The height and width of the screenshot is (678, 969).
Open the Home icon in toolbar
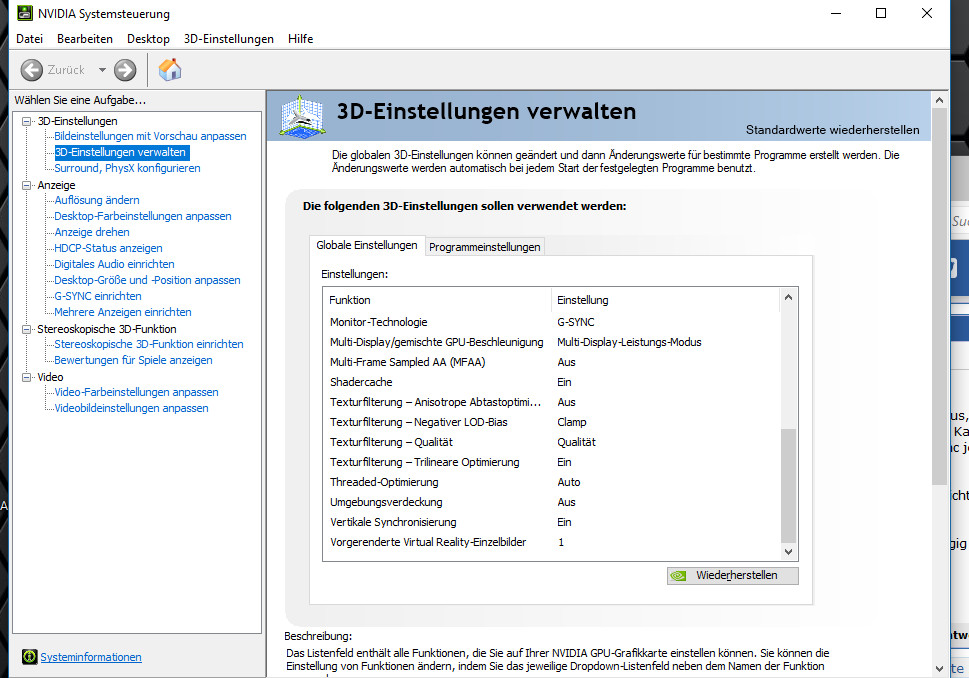click(170, 69)
